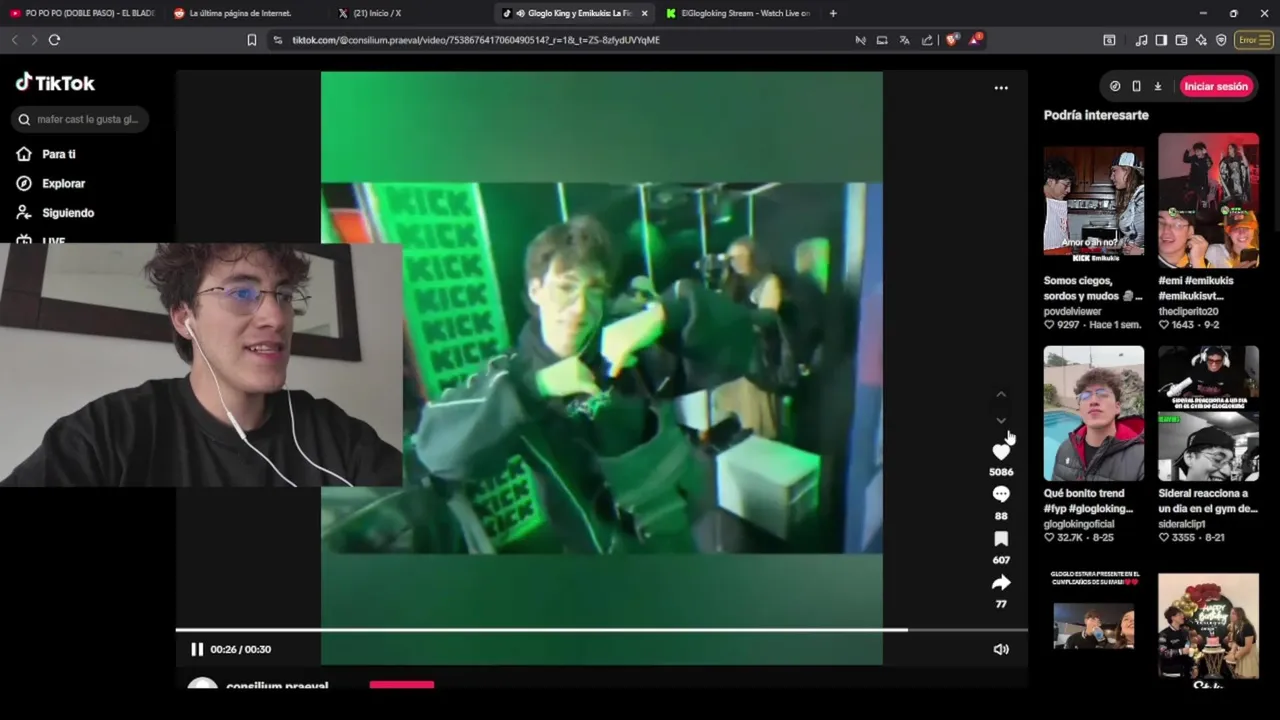Bookmark this page in address bar

[252, 40]
